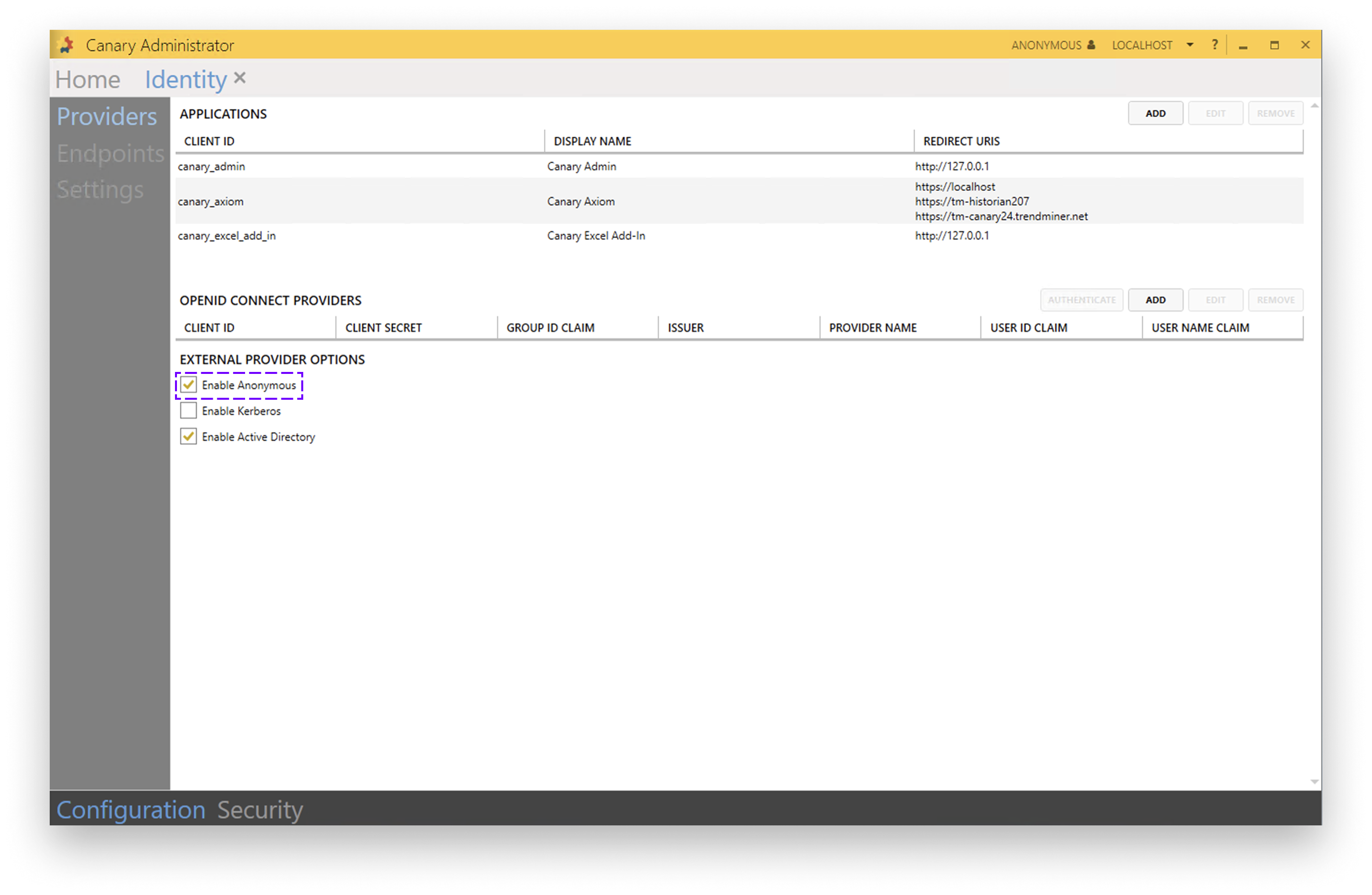1372x895 pixels.
Task: Switch to the Home tab
Action: tap(87, 79)
